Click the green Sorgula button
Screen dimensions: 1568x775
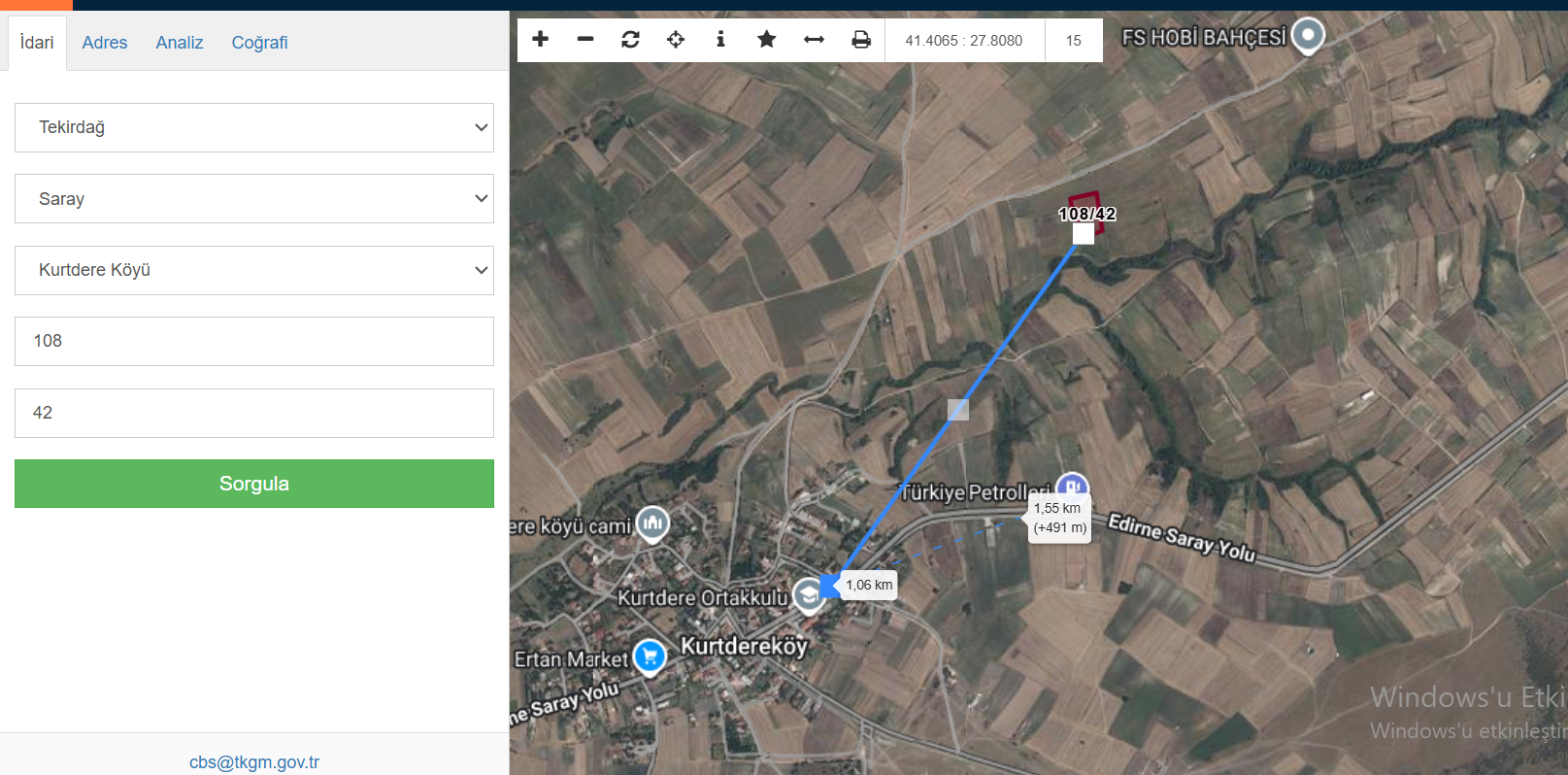(x=254, y=484)
